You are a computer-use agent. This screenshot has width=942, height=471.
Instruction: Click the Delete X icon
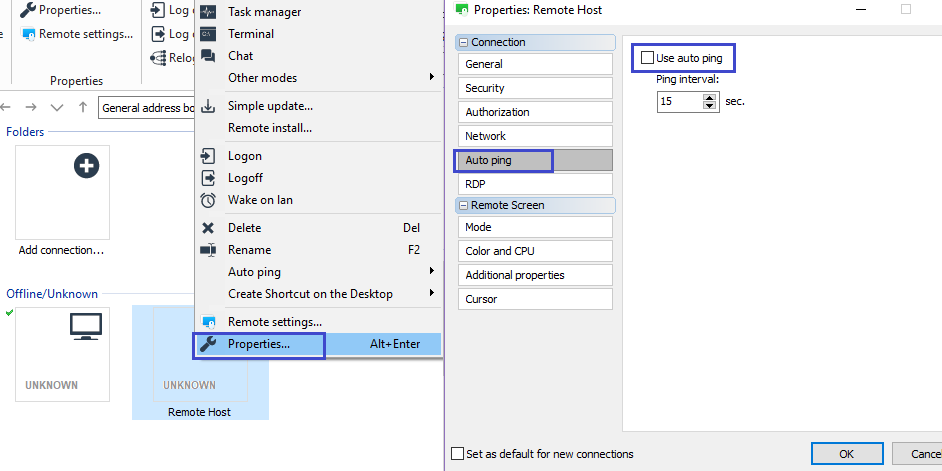click(x=208, y=228)
